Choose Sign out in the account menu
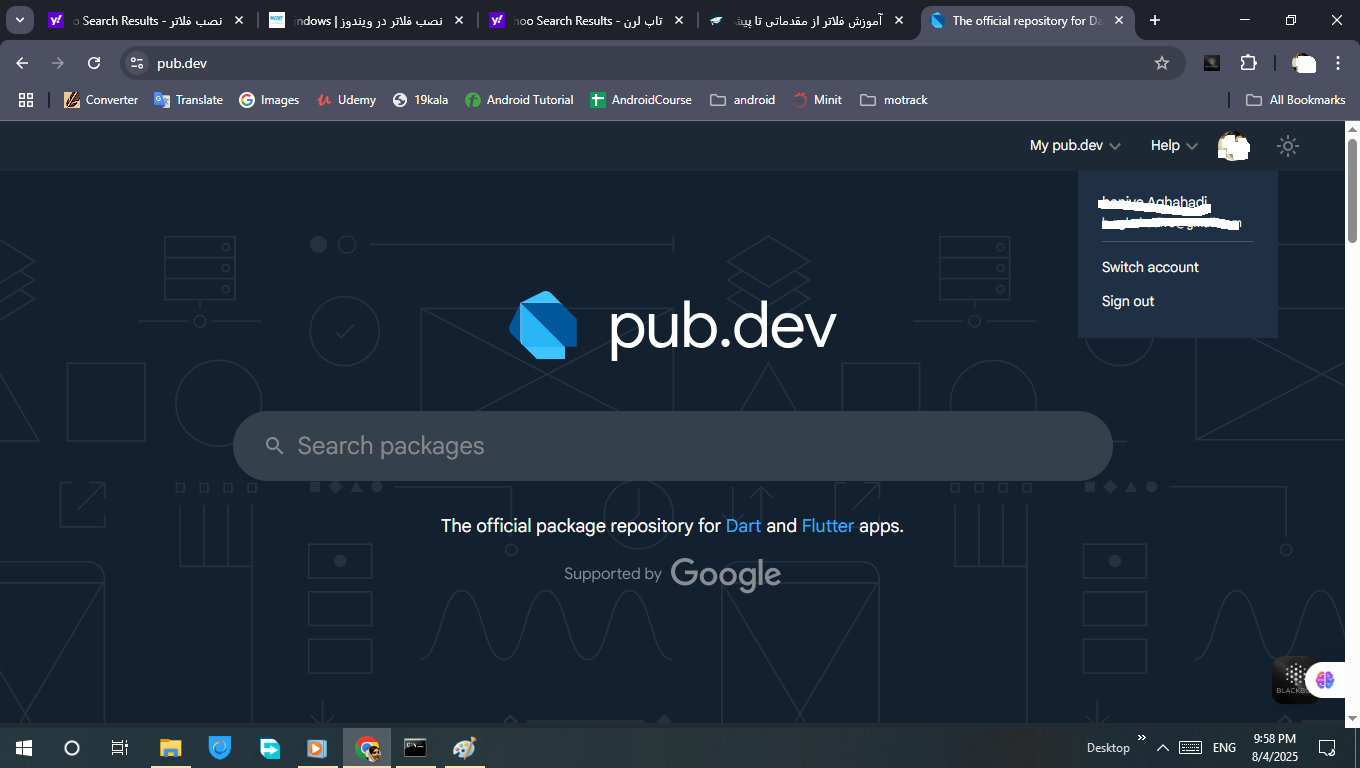The width and height of the screenshot is (1360, 768). pyautogui.click(x=1128, y=301)
